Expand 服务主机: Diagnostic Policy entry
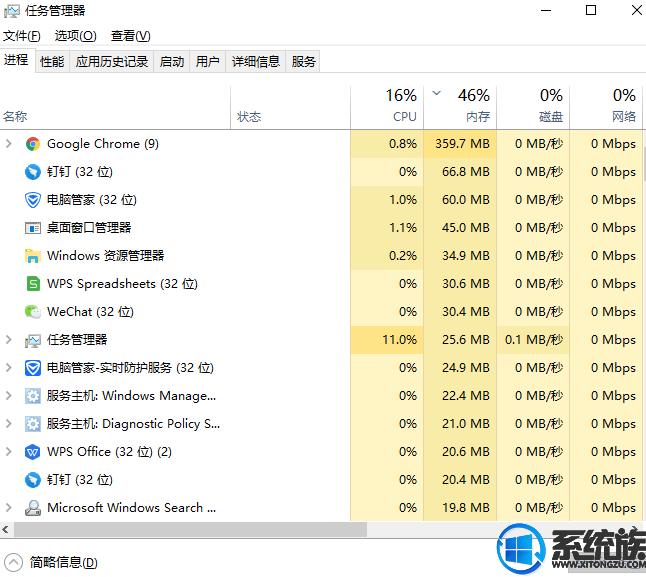Screen dimensions: 646x577 point(9,424)
